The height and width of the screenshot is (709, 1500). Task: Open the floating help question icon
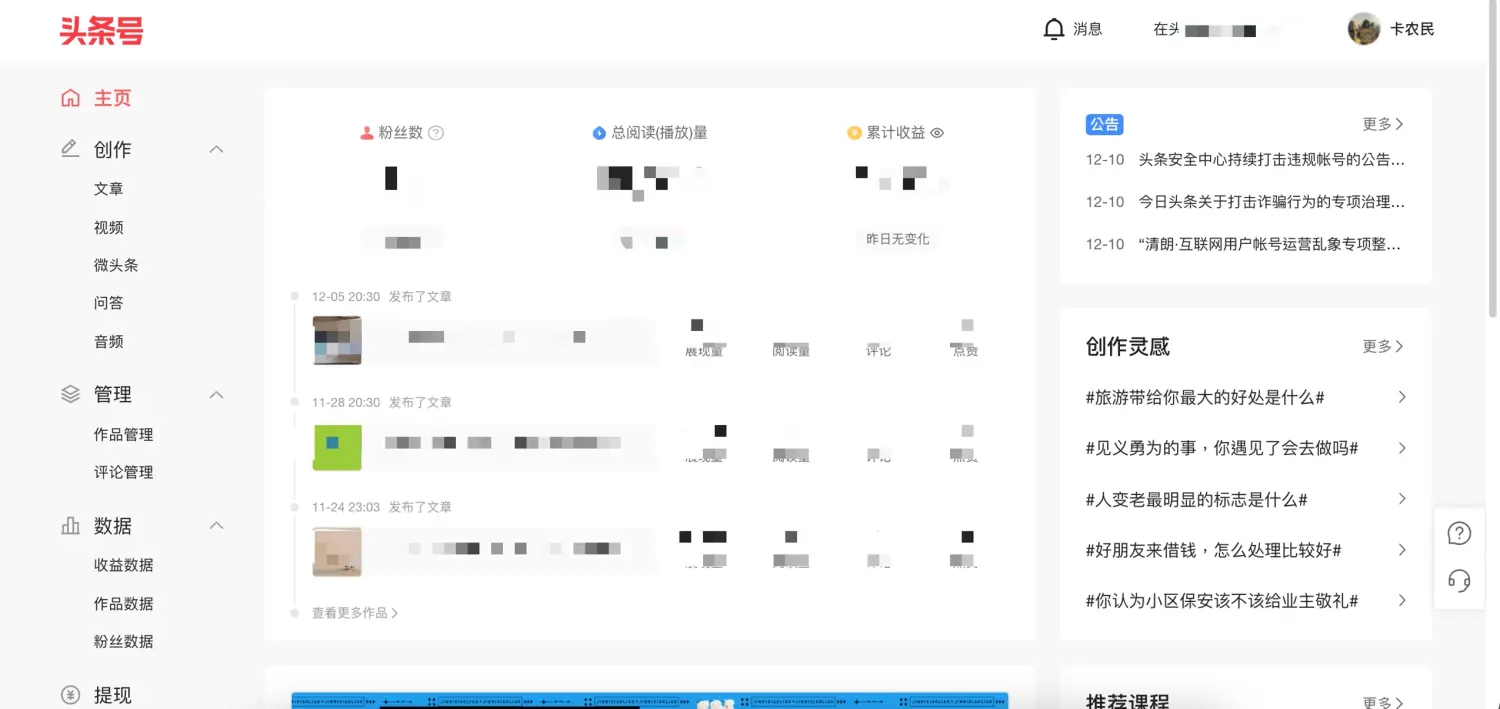click(1459, 534)
